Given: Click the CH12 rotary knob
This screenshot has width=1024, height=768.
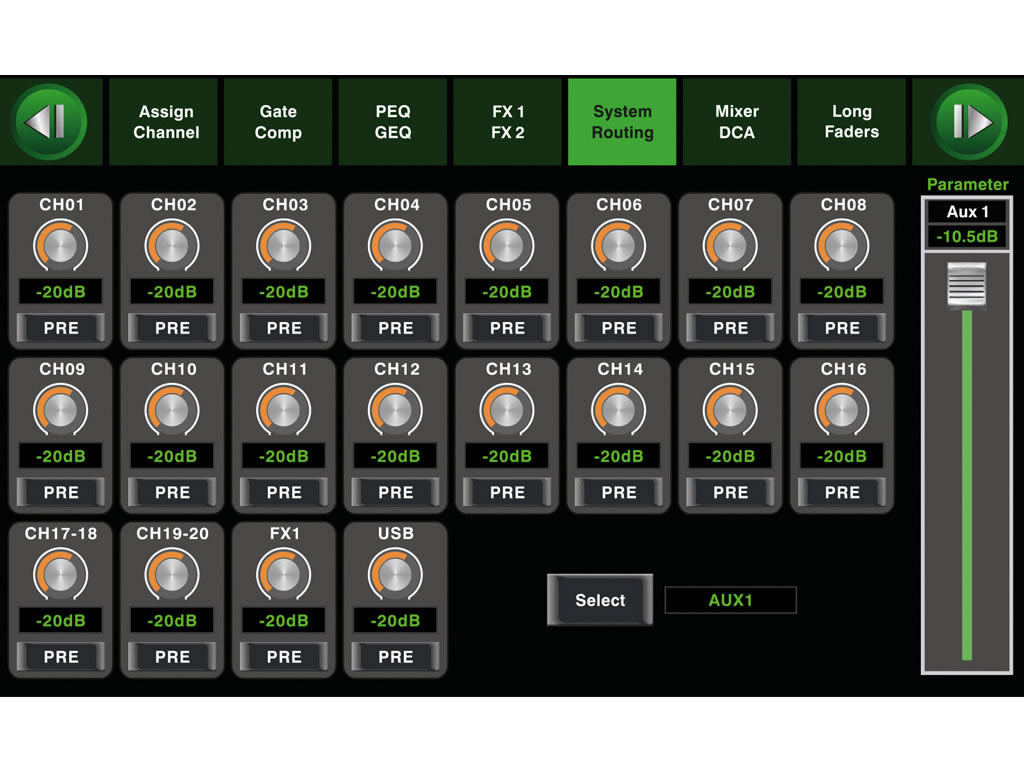Looking at the screenshot, I should pos(396,410).
